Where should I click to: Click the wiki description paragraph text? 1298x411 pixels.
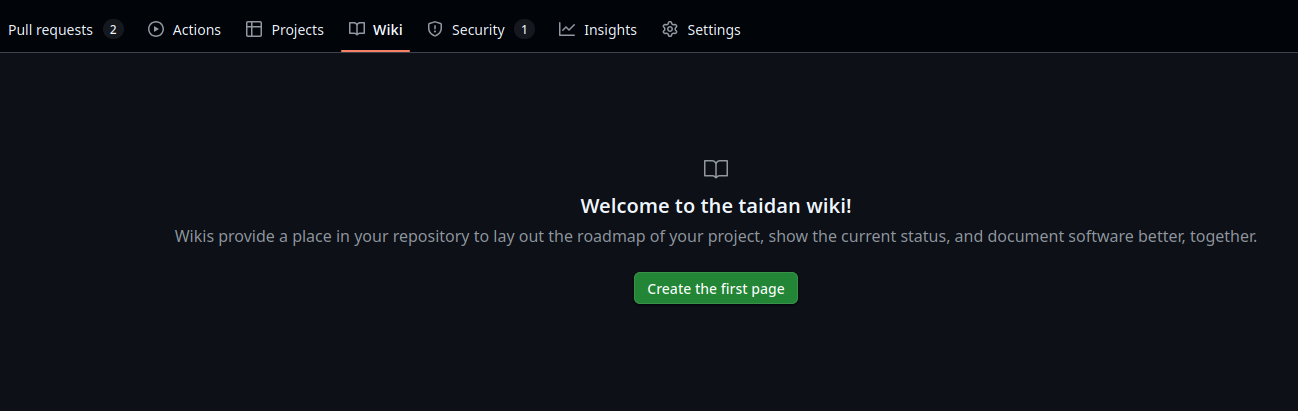click(716, 237)
